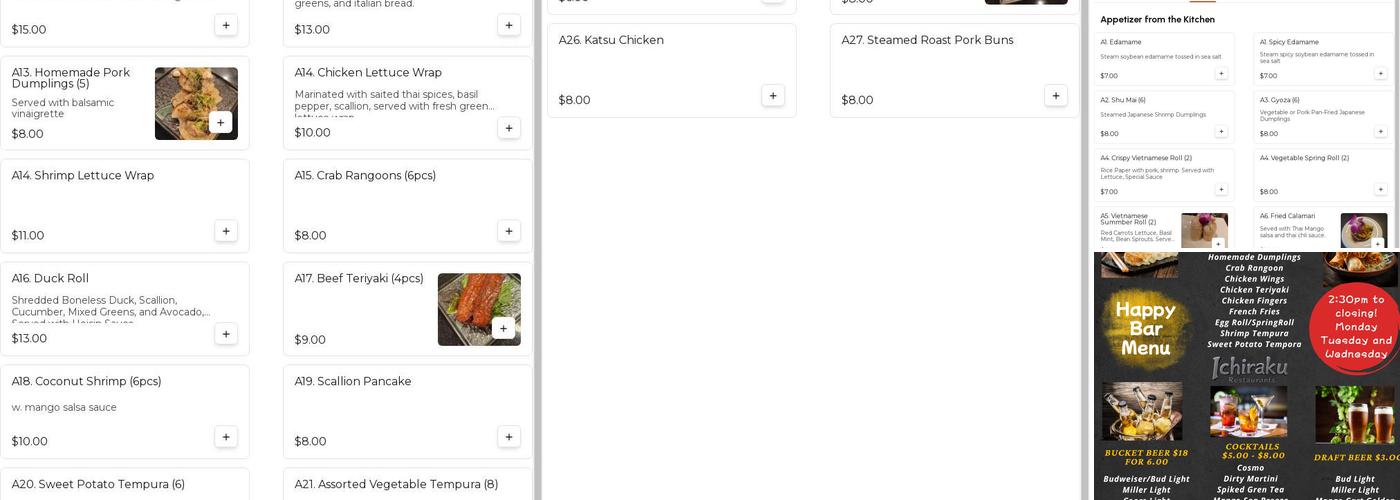The image size is (1400, 500).
Task: Add A3 Gyoza (6) to cart
Action: point(1380,132)
